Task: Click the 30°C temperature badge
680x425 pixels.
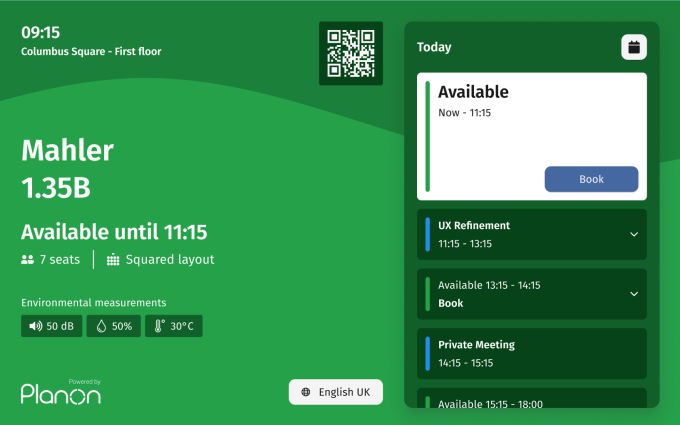Action: point(174,326)
